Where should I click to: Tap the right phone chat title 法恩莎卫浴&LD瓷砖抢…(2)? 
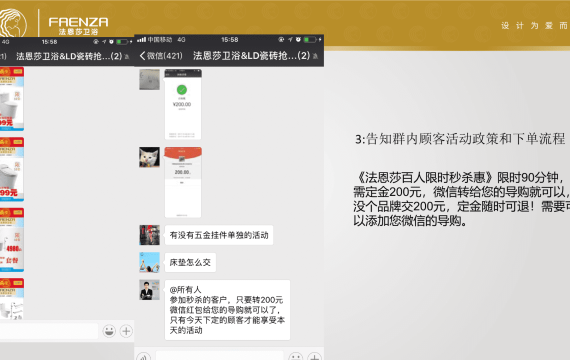click(251, 56)
